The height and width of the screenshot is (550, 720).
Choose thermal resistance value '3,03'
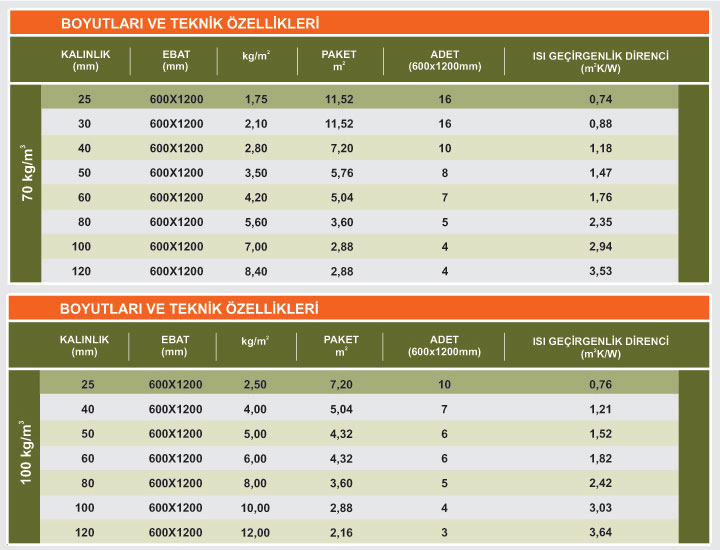click(x=601, y=508)
